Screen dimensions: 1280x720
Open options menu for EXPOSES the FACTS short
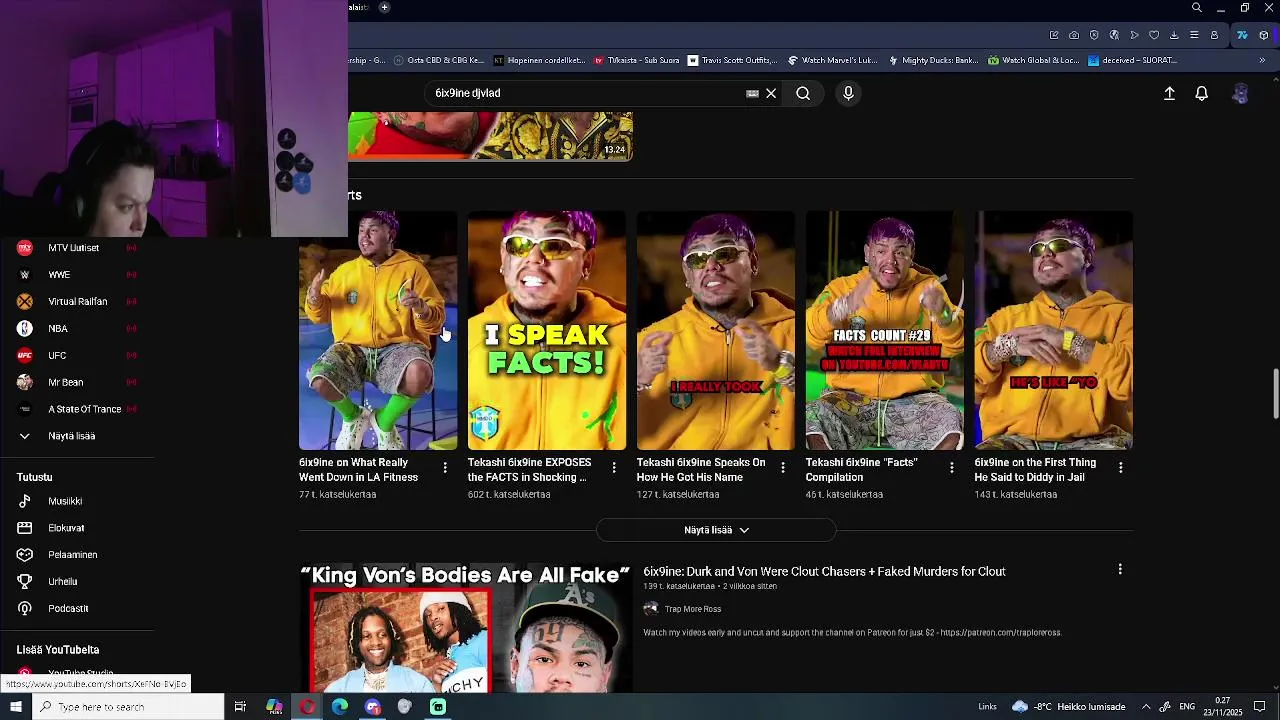(x=614, y=467)
